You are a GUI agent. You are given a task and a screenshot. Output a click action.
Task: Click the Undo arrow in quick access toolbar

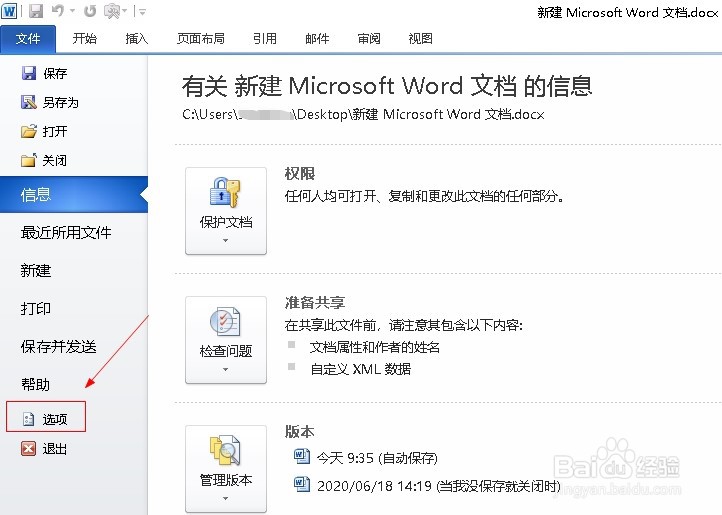point(58,11)
